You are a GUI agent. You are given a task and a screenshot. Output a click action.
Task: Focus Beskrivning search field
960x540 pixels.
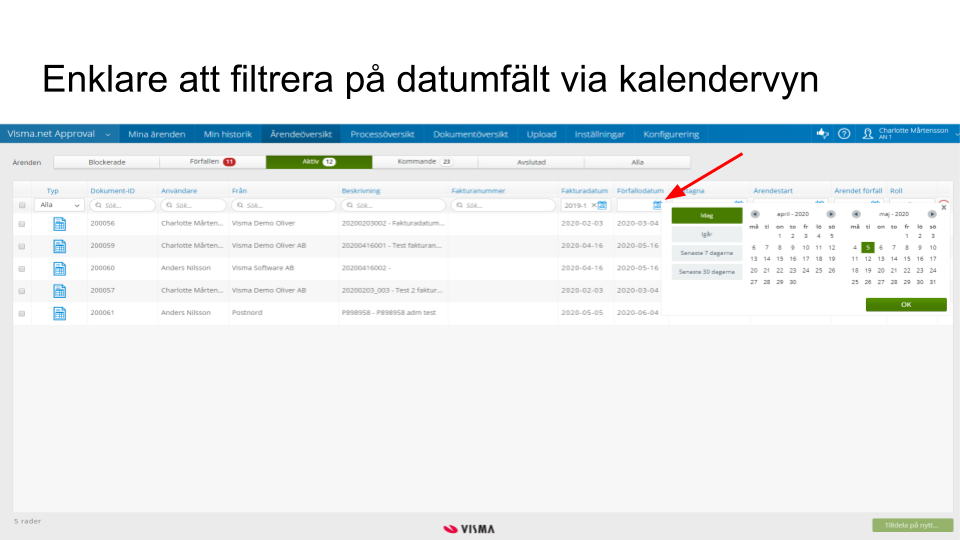(393, 205)
